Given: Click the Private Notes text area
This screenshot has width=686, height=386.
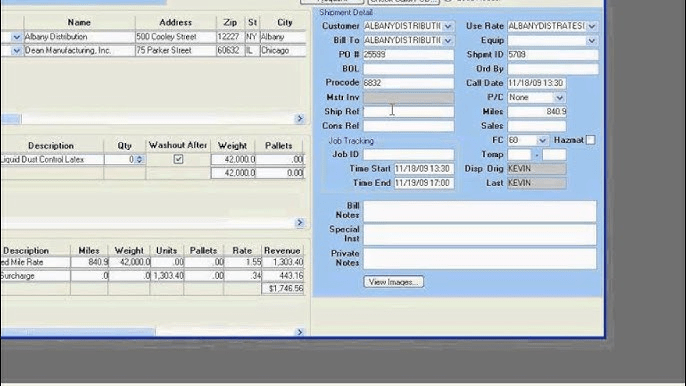Looking at the screenshot, I should click(480, 258).
